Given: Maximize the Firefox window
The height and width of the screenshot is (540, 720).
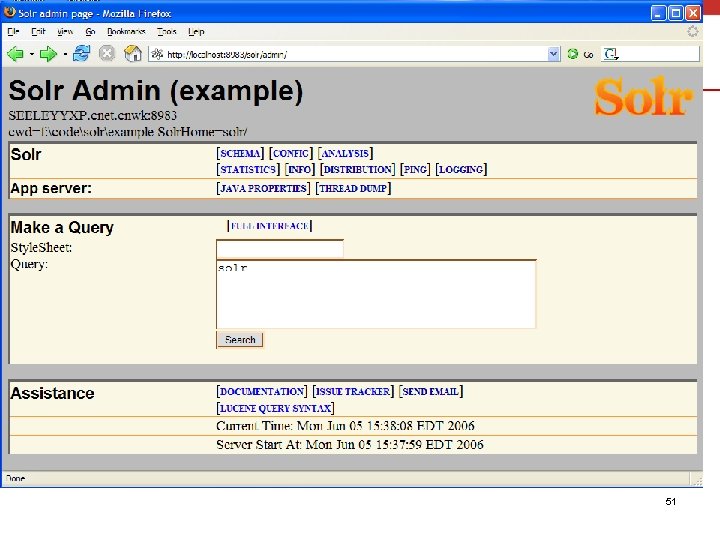Looking at the screenshot, I should click(675, 13).
